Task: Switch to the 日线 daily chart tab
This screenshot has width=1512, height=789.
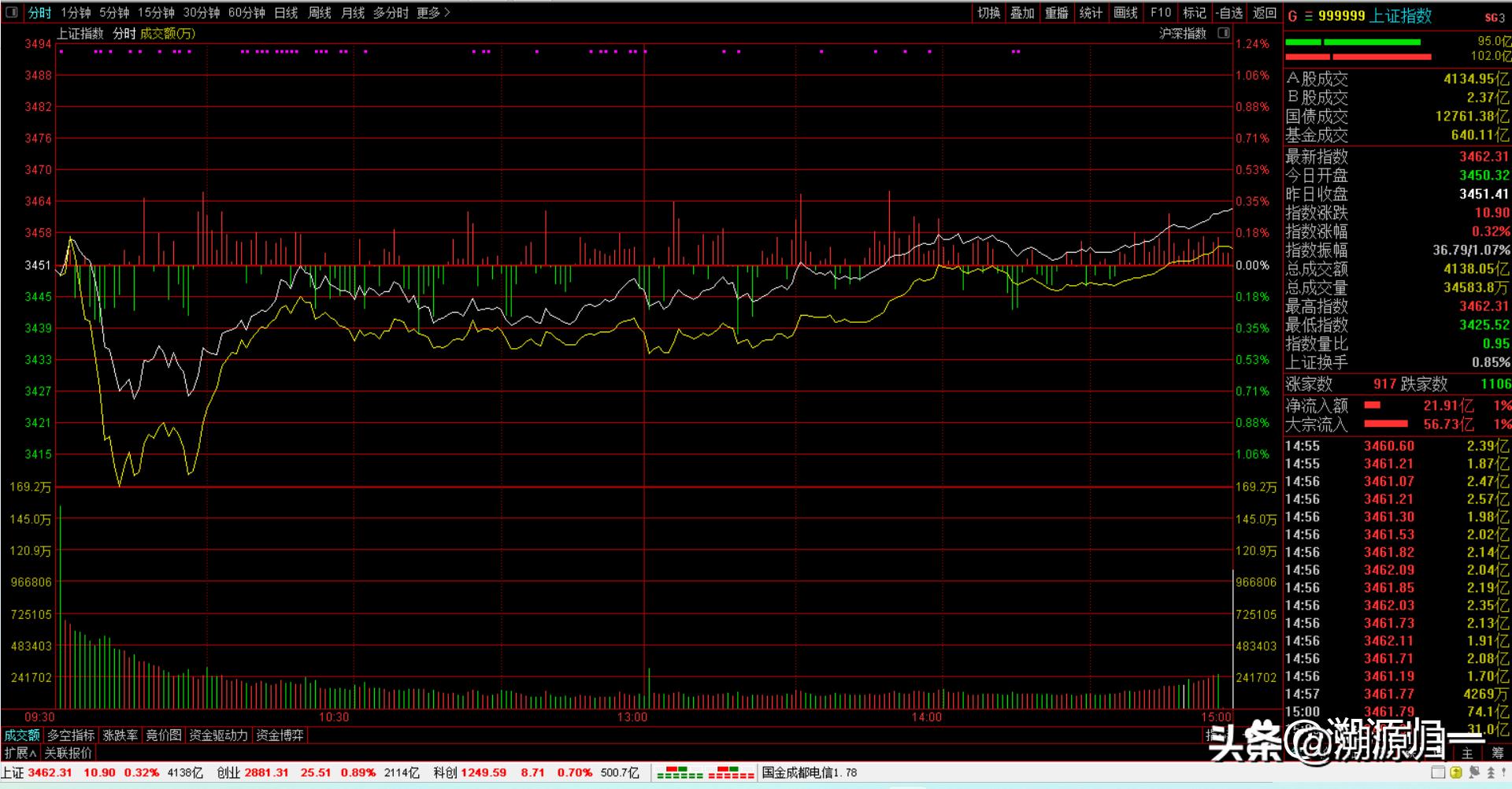Action: [x=286, y=13]
